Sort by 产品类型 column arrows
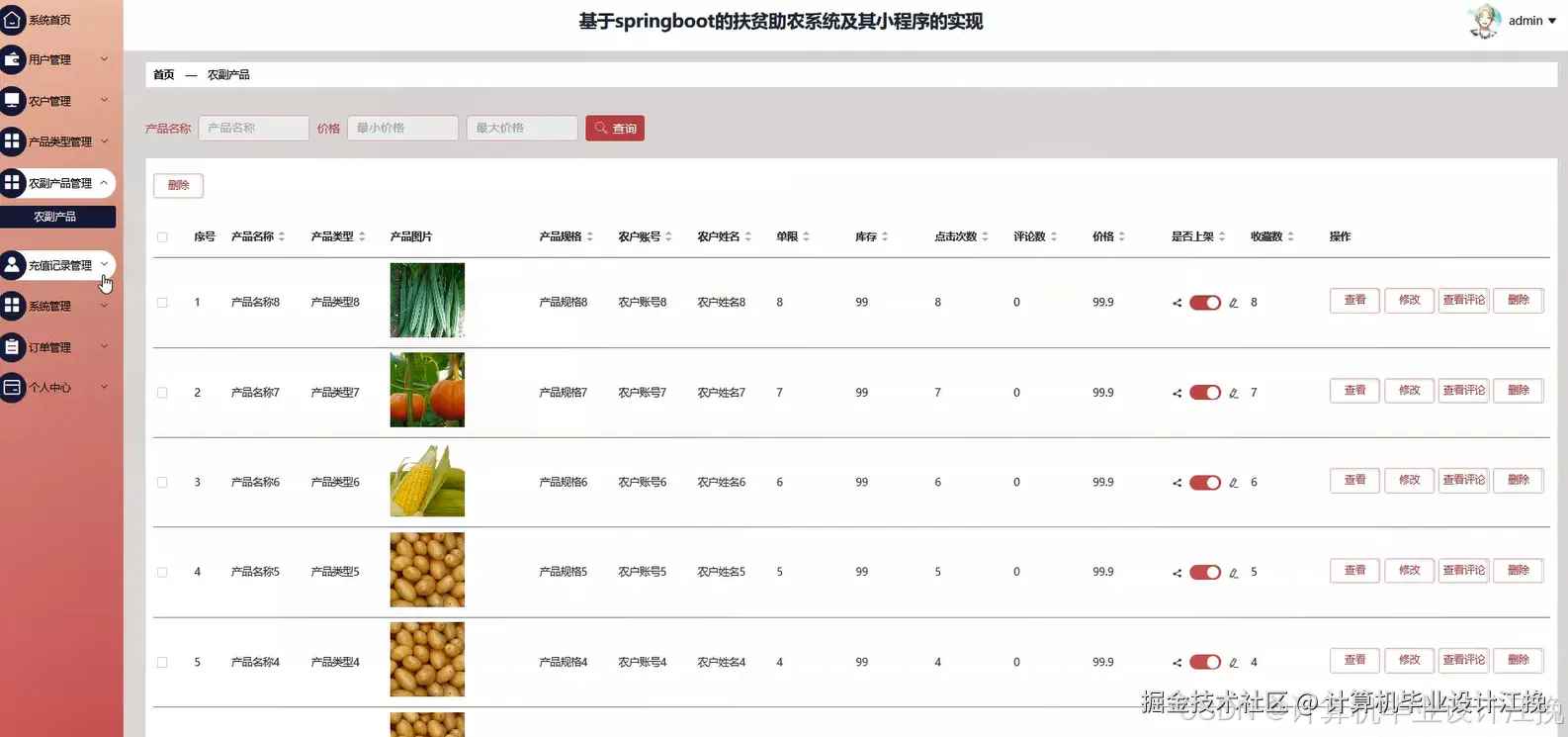Viewport: 1568px width, 737px height. (362, 236)
